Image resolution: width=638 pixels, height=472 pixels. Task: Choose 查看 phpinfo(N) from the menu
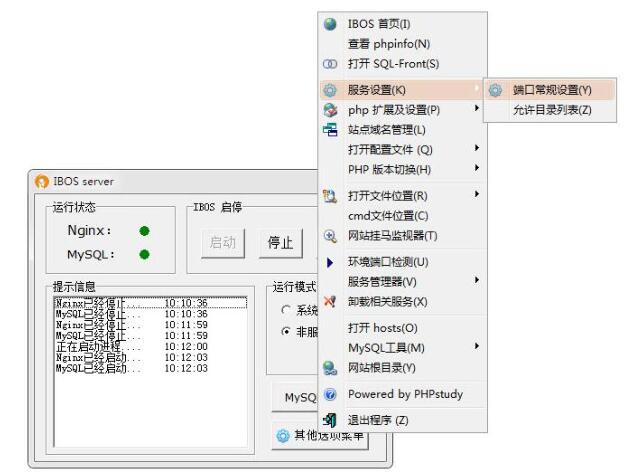pyautogui.click(x=402, y=44)
